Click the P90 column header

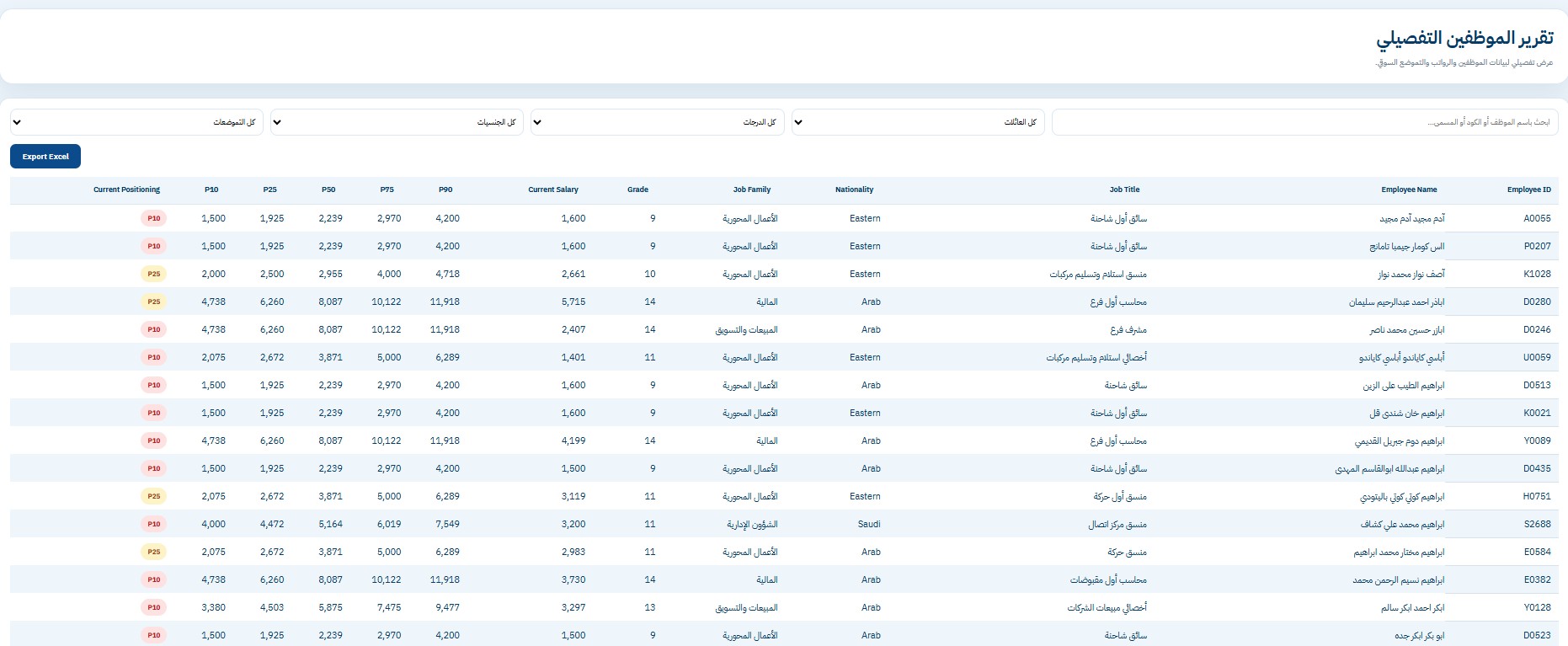pos(445,190)
